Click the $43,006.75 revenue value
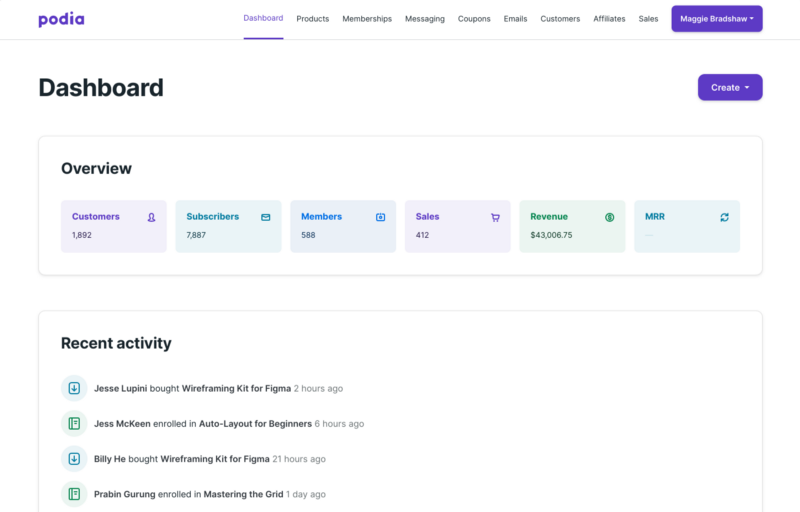This screenshot has height=512, width=800. (x=551, y=235)
